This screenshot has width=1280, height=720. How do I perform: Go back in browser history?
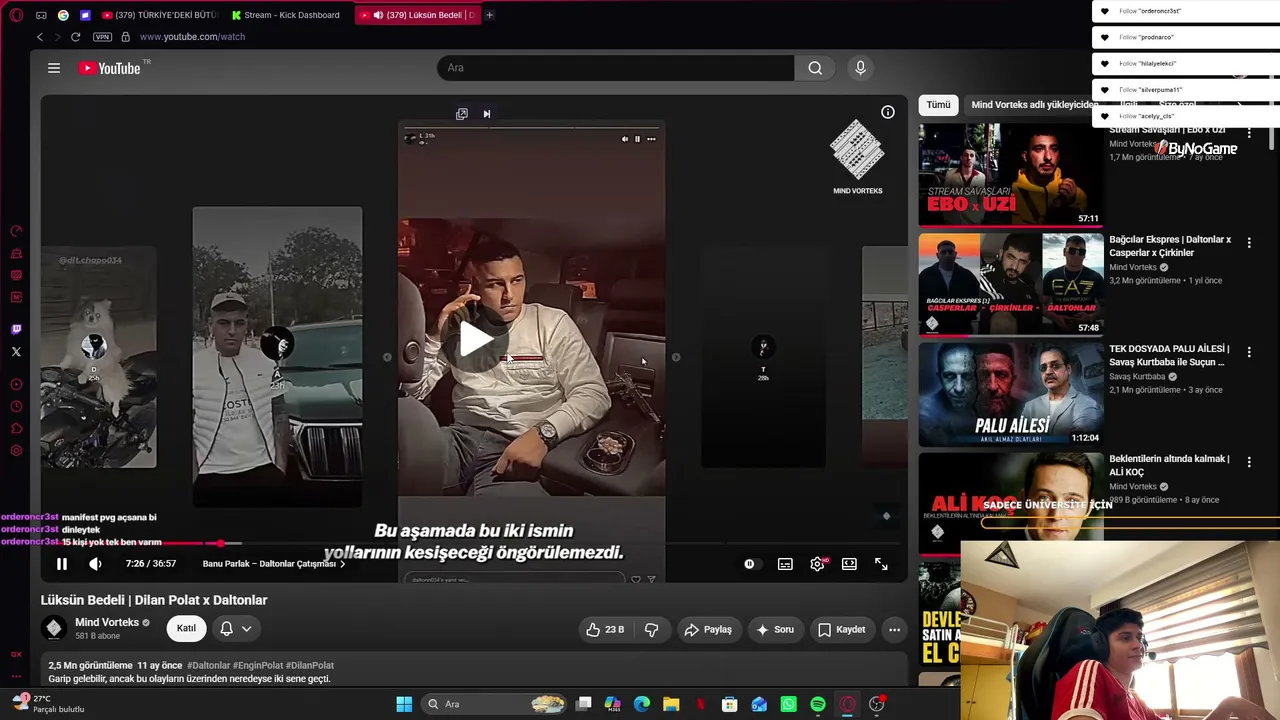coord(40,37)
